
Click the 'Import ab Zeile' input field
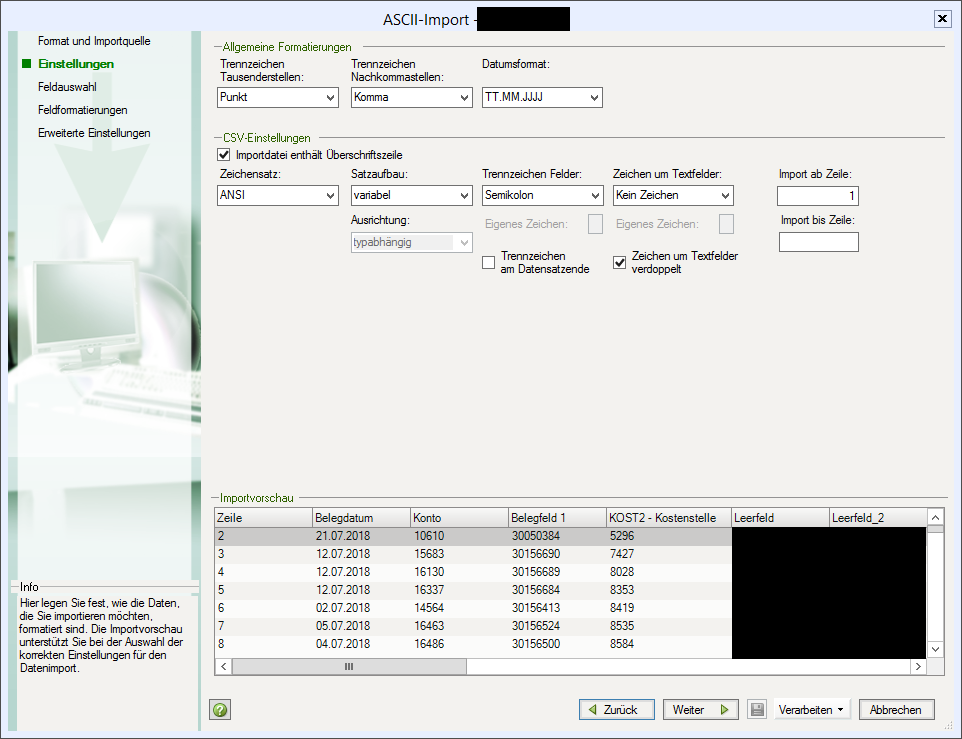pyautogui.click(x=818, y=196)
